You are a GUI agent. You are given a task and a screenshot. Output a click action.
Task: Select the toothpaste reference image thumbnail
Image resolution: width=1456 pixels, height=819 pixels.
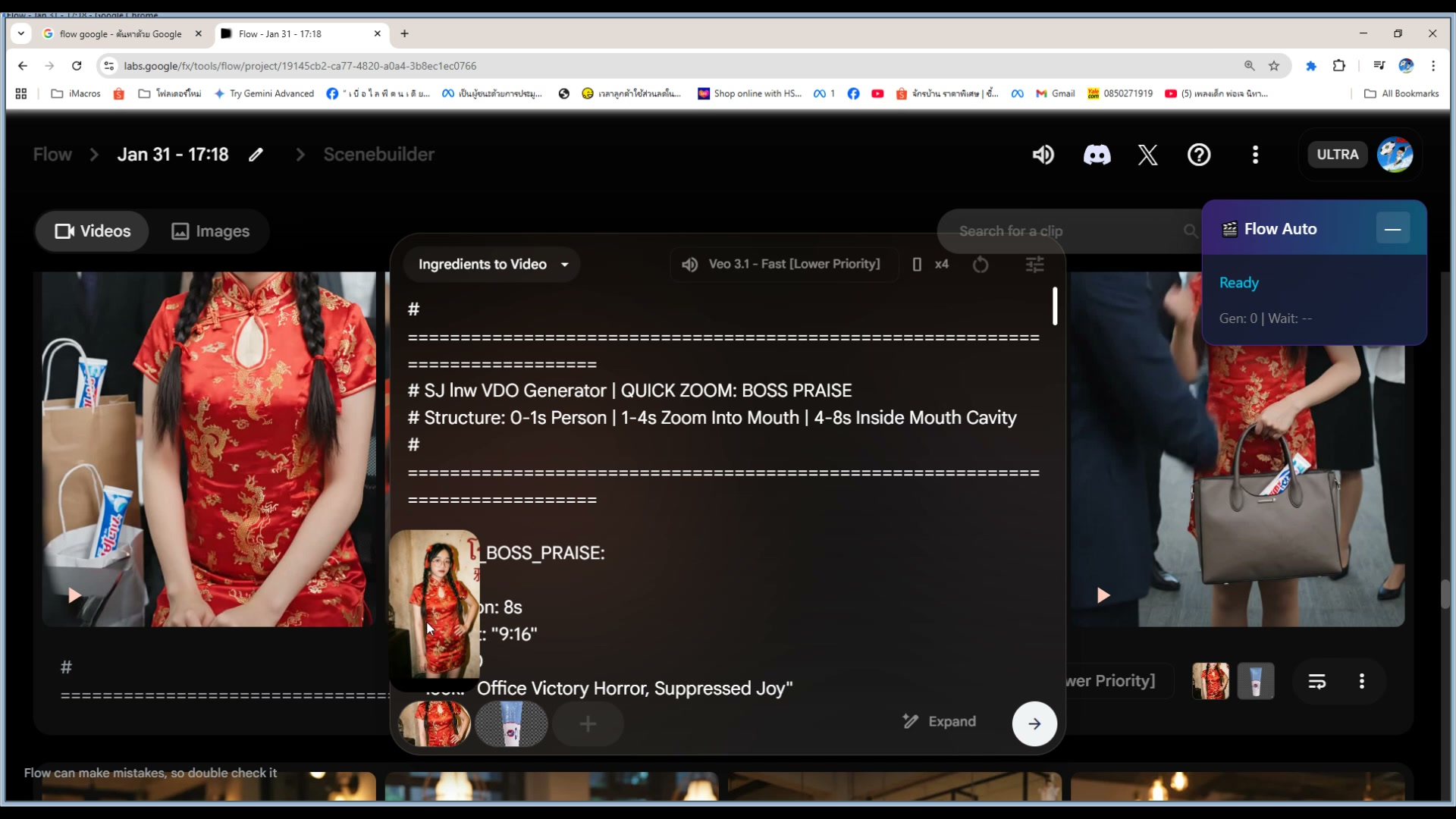pyautogui.click(x=511, y=724)
